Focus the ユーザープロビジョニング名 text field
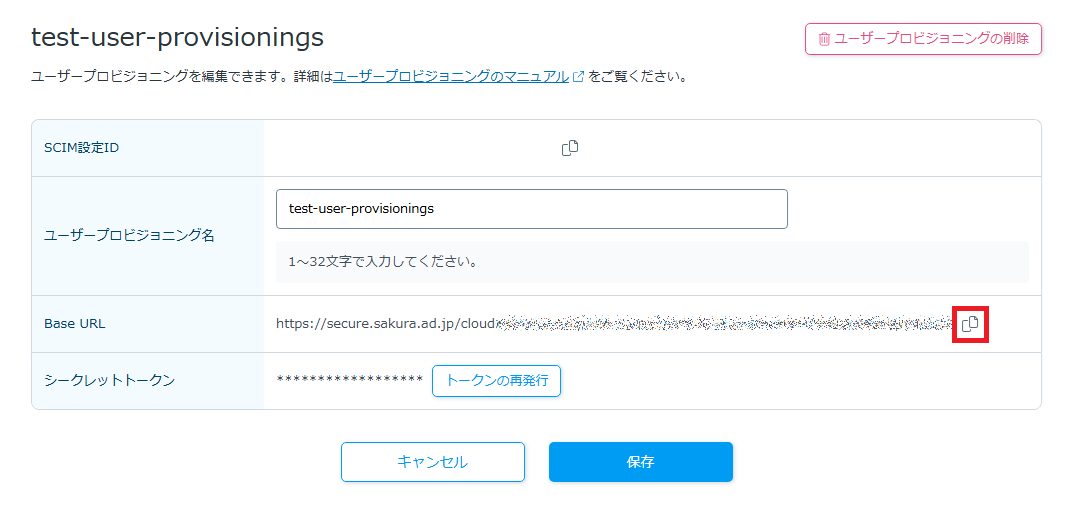The image size is (1072, 509). [x=531, y=209]
